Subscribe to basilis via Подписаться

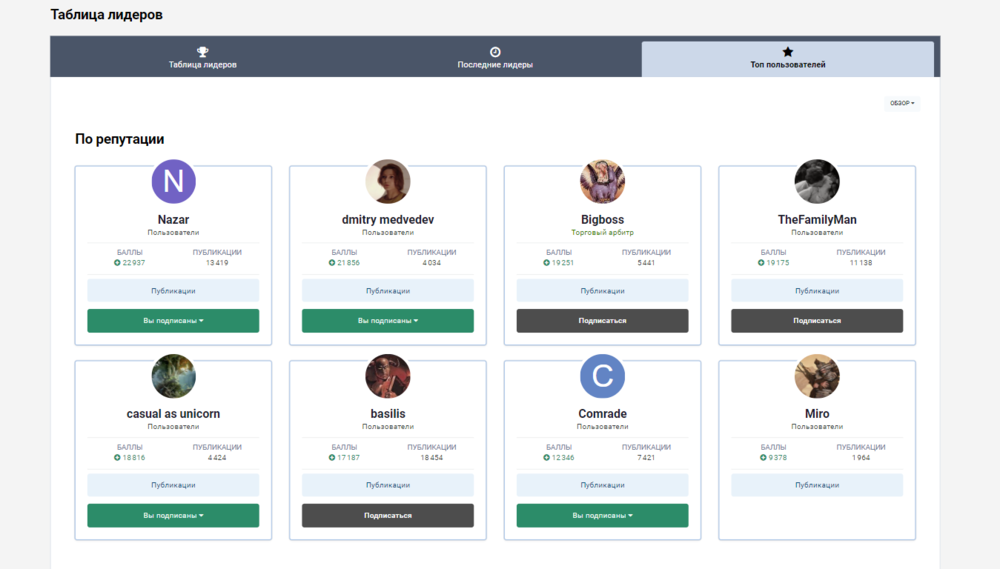pyautogui.click(x=387, y=516)
